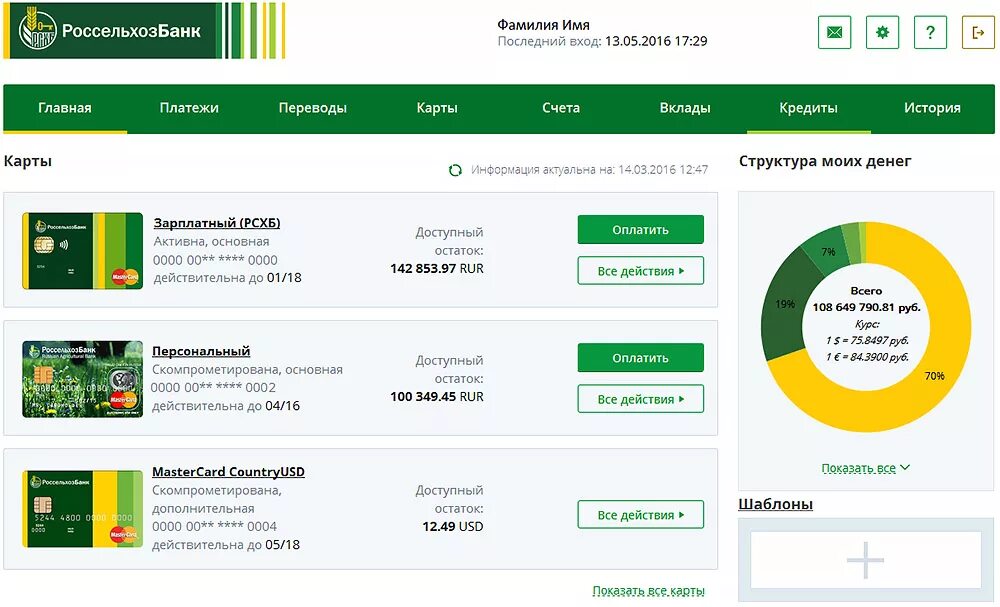Click the balance 12.49 USD

coord(453,527)
